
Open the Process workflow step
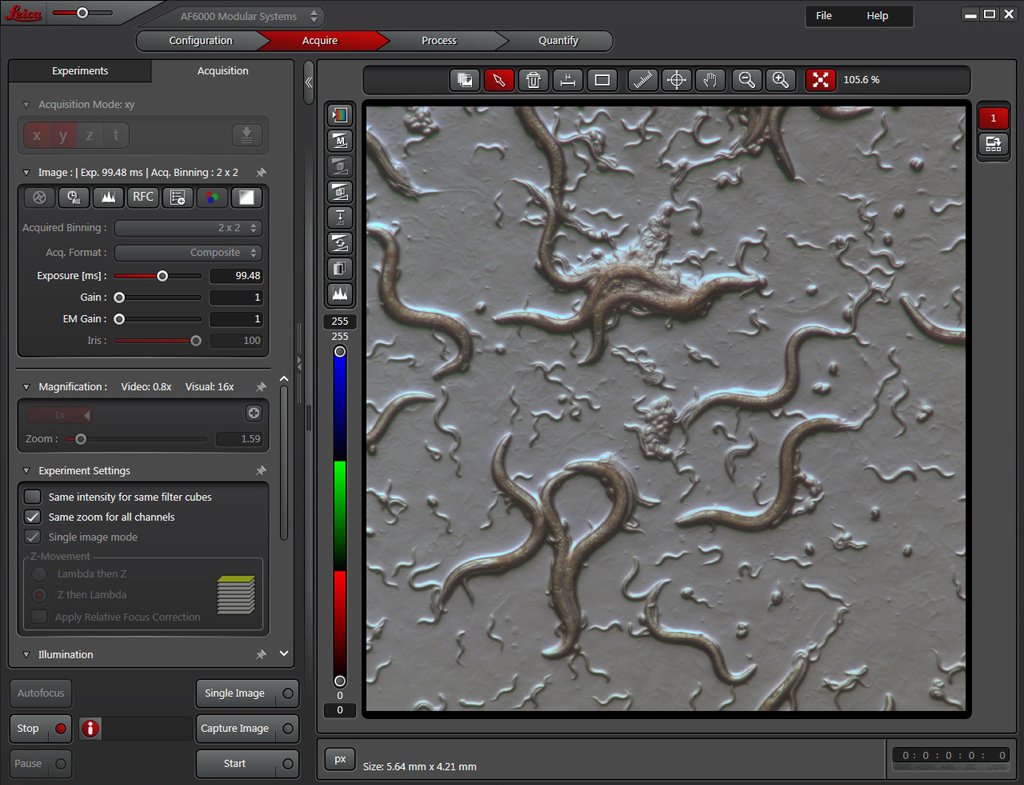[x=439, y=40]
